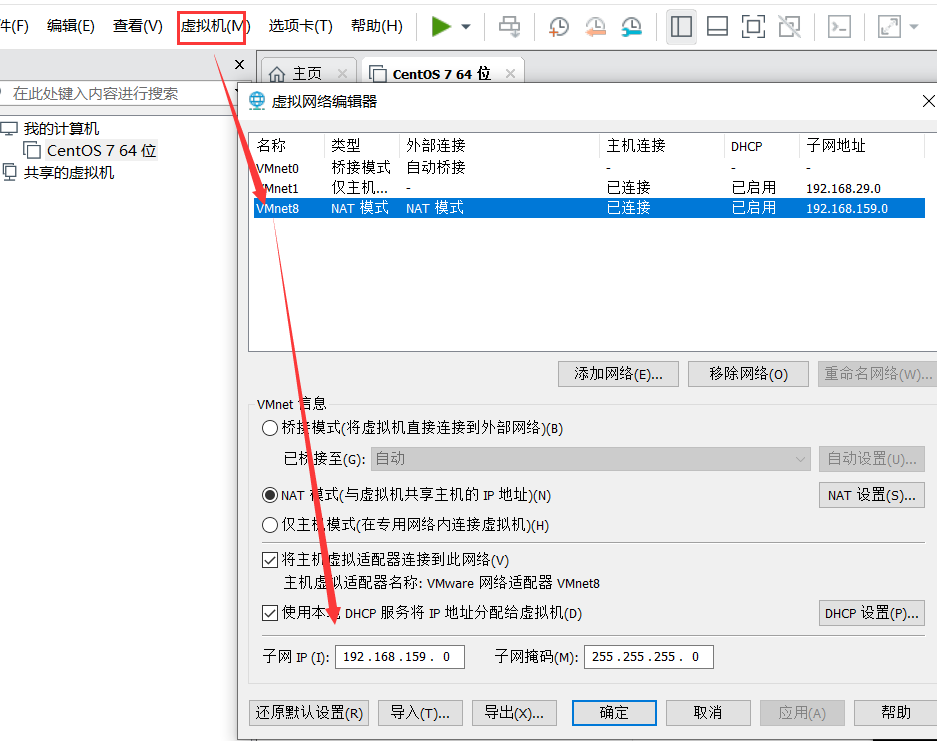Select 仅主机模式 radio button
Image resolution: width=937 pixels, height=741 pixels.
click(270, 525)
